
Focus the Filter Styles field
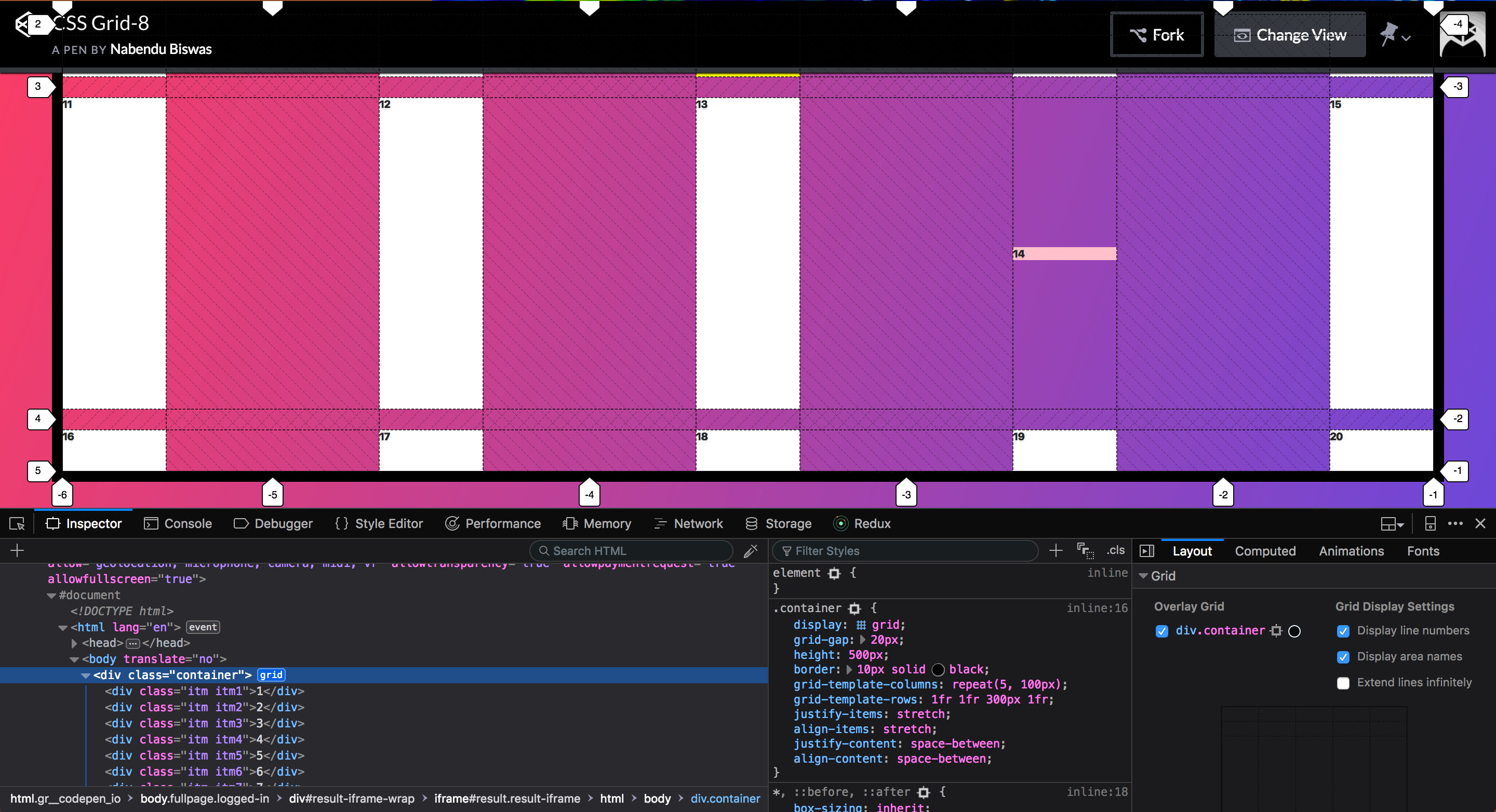[905, 551]
